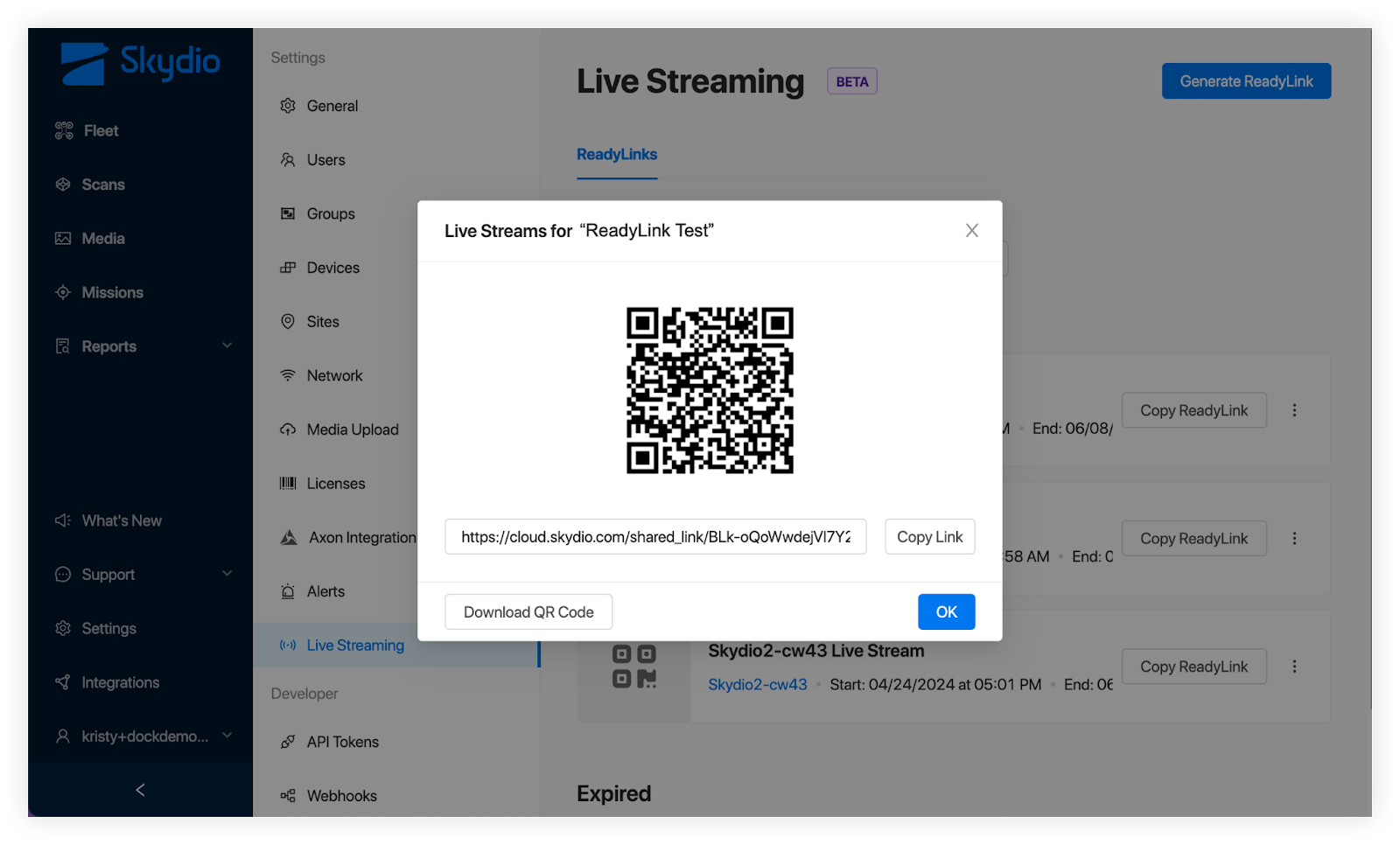This screenshot has height=845, width=1400.
Task: Click Download QR Code button
Action: (528, 612)
